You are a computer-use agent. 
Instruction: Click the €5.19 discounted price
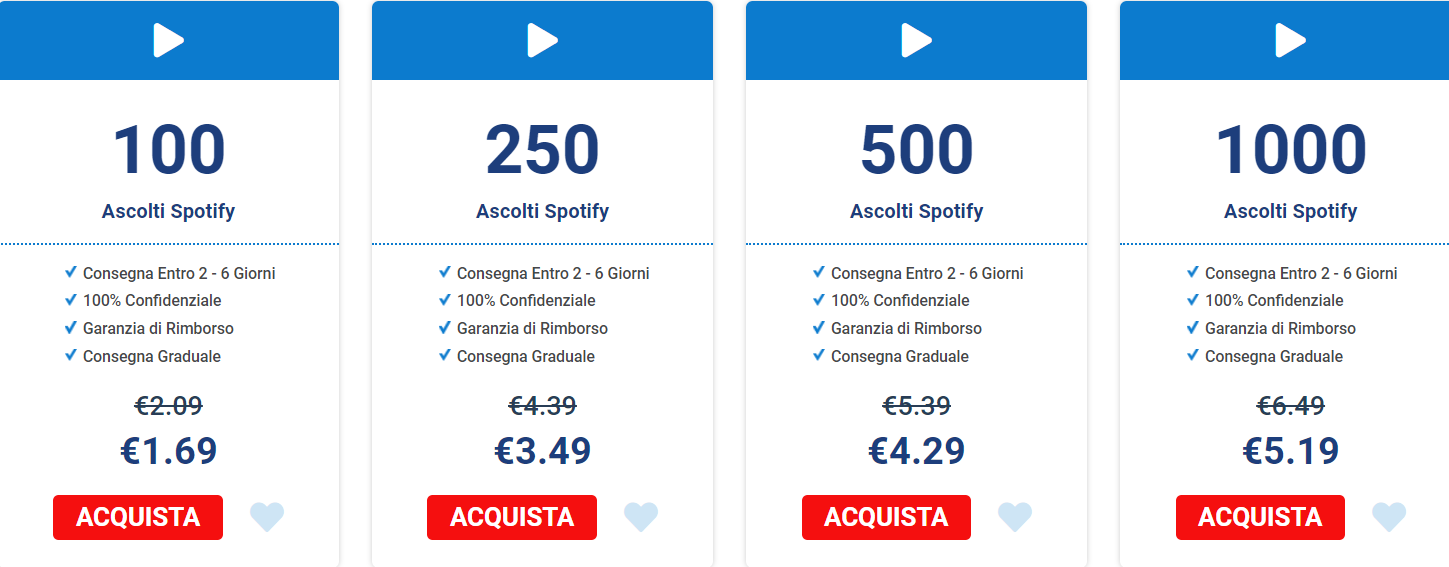coord(1290,451)
